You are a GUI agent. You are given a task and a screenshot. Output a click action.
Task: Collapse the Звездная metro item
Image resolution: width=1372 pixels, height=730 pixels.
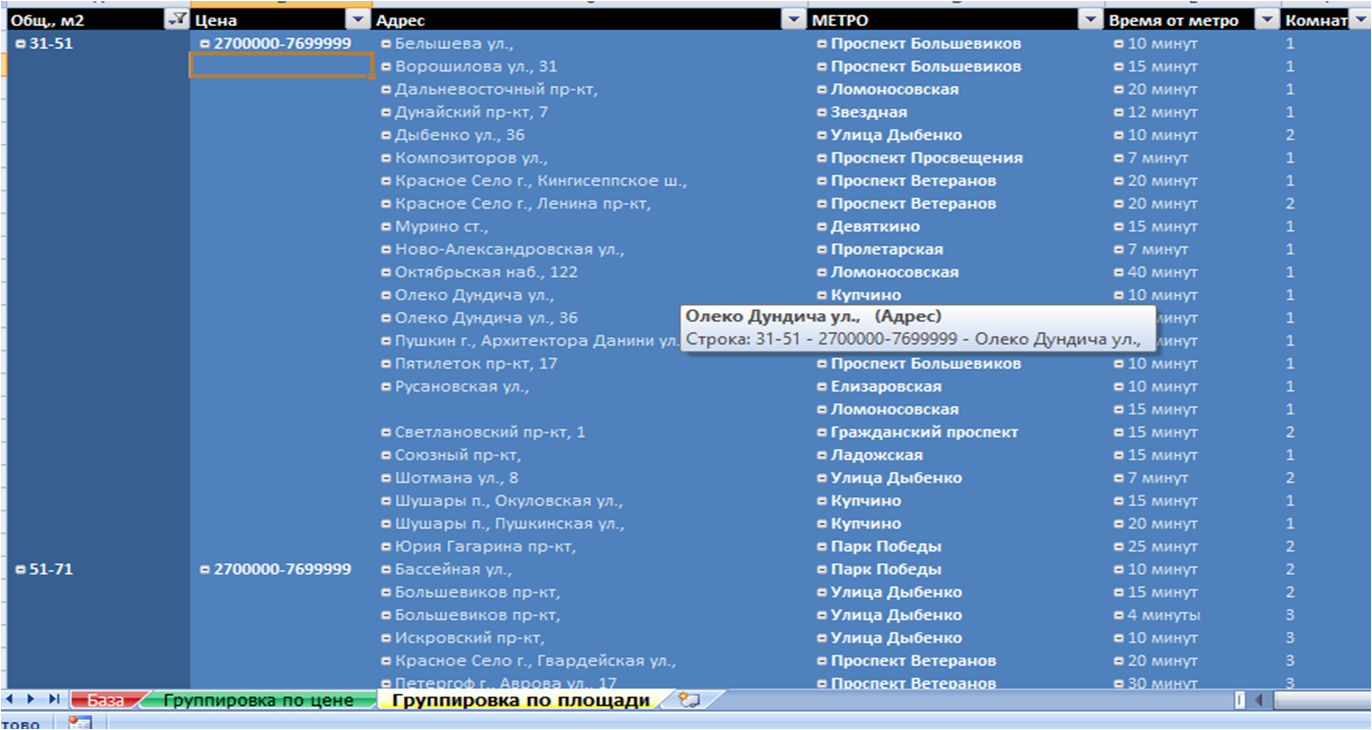point(822,112)
